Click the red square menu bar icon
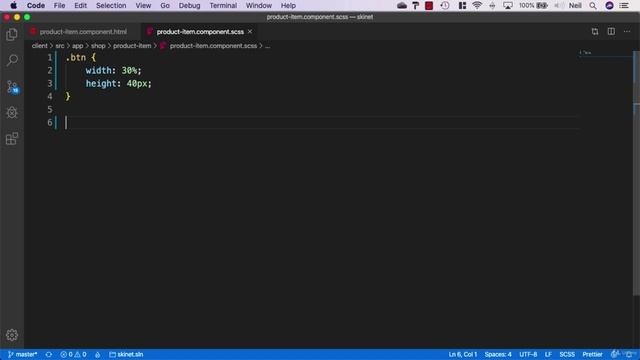 (429, 5)
